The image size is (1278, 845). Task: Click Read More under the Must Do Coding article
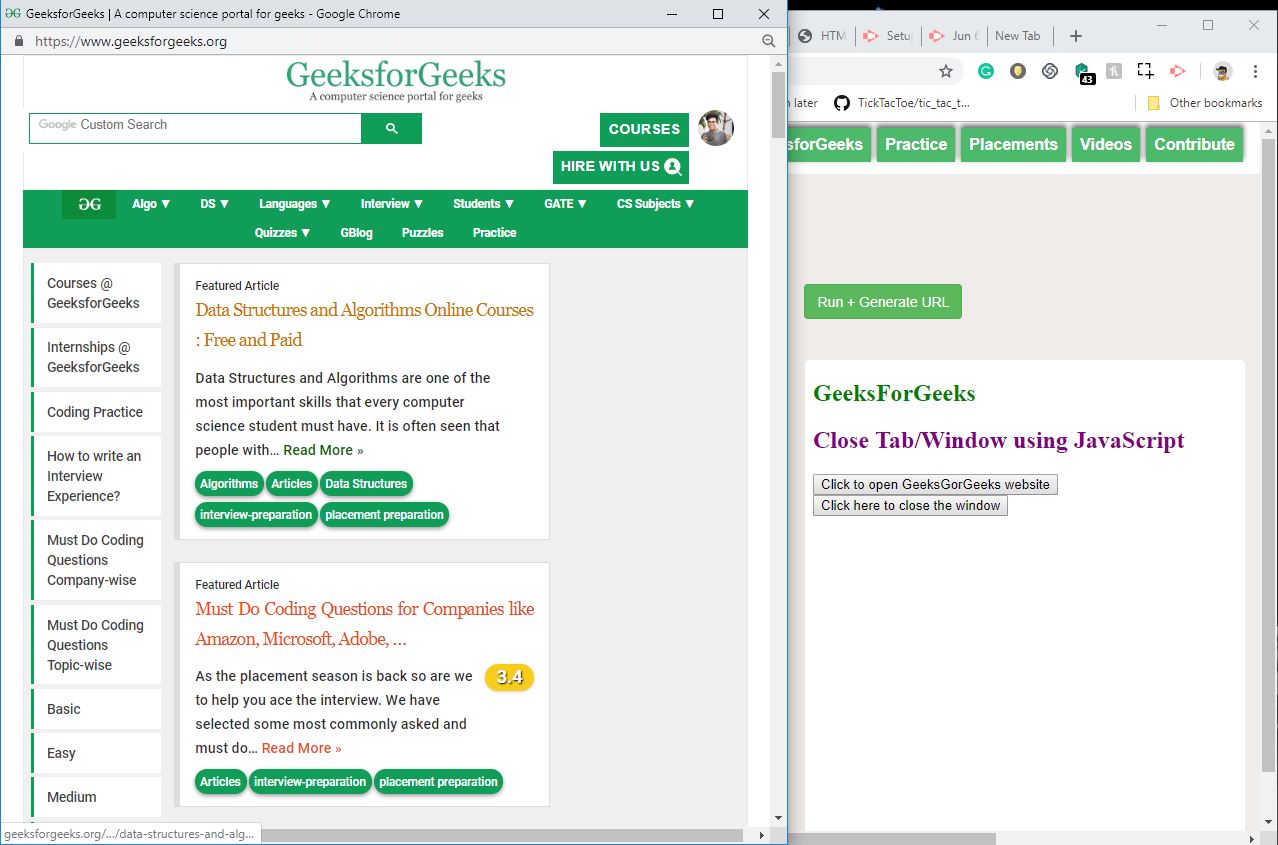point(301,749)
